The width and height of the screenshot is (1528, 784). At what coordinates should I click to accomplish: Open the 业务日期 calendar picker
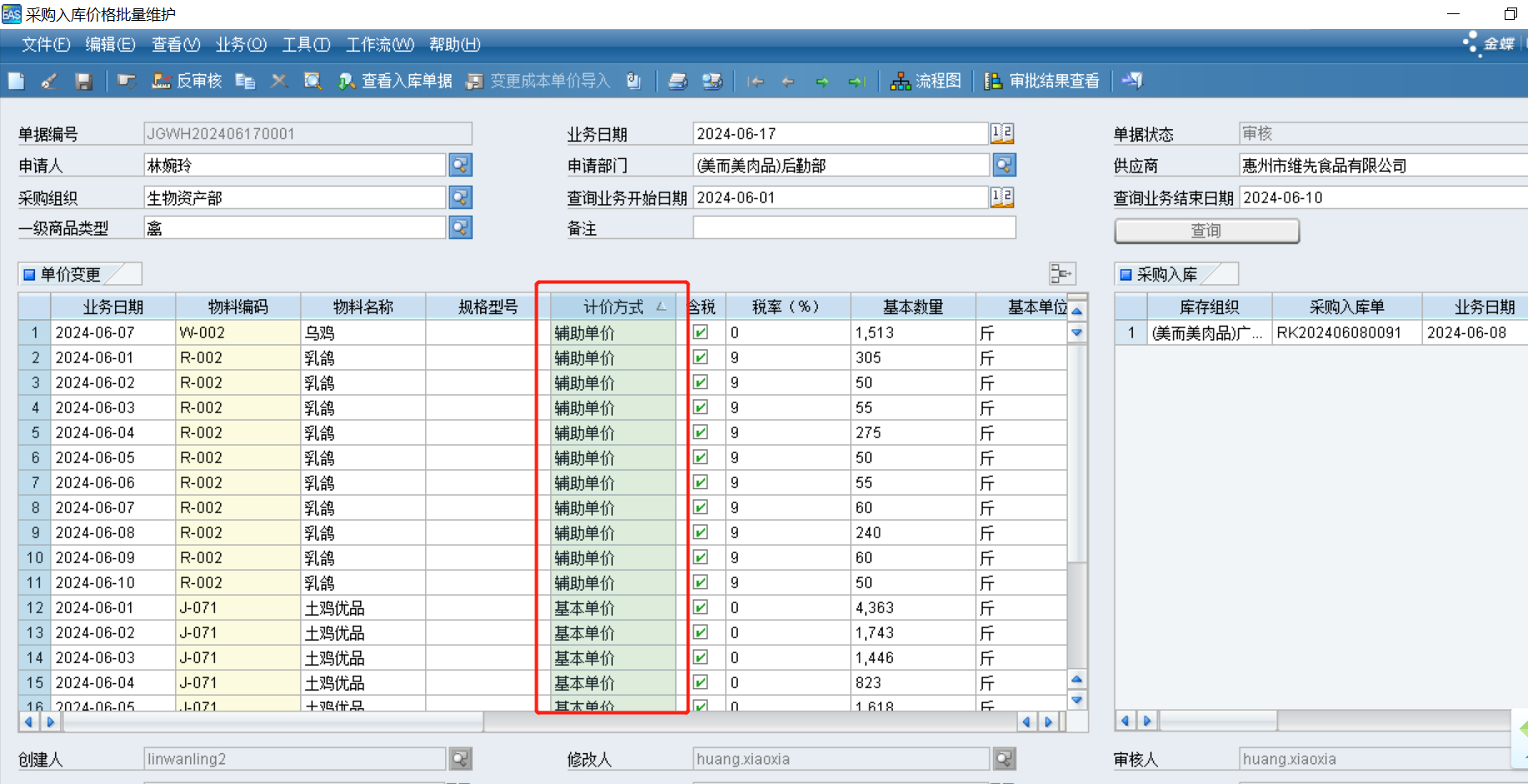click(1002, 133)
